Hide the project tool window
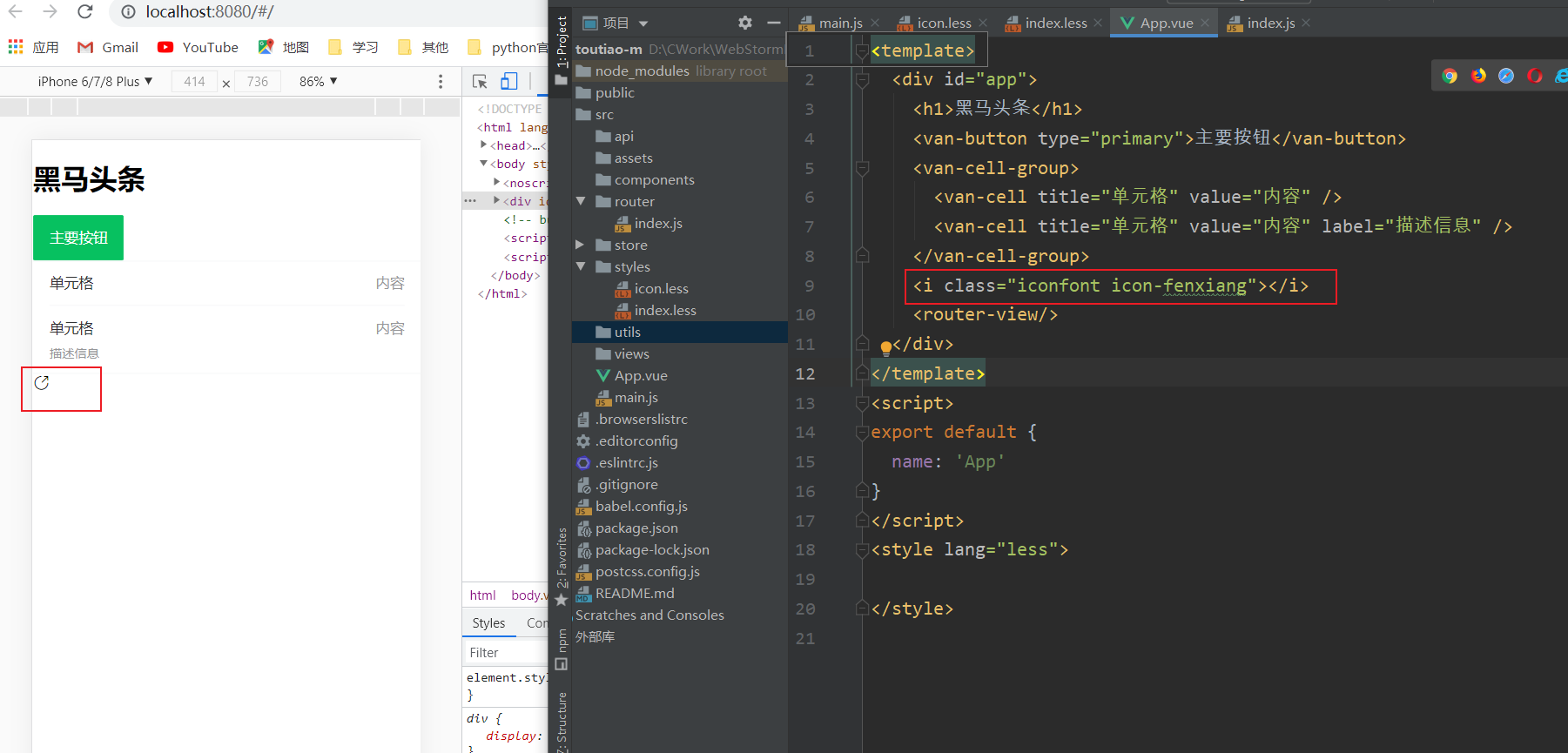 pos(774,23)
